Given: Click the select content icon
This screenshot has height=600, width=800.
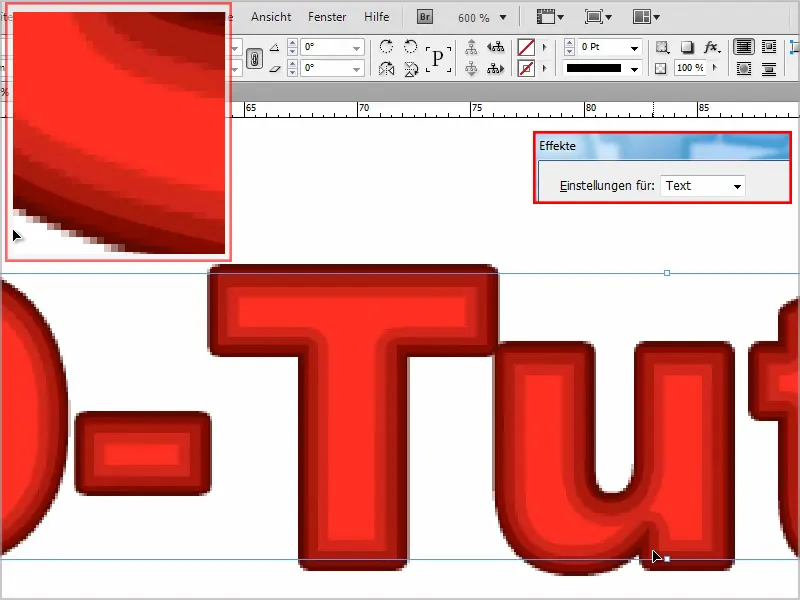Looking at the screenshot, I should [471, 68].
